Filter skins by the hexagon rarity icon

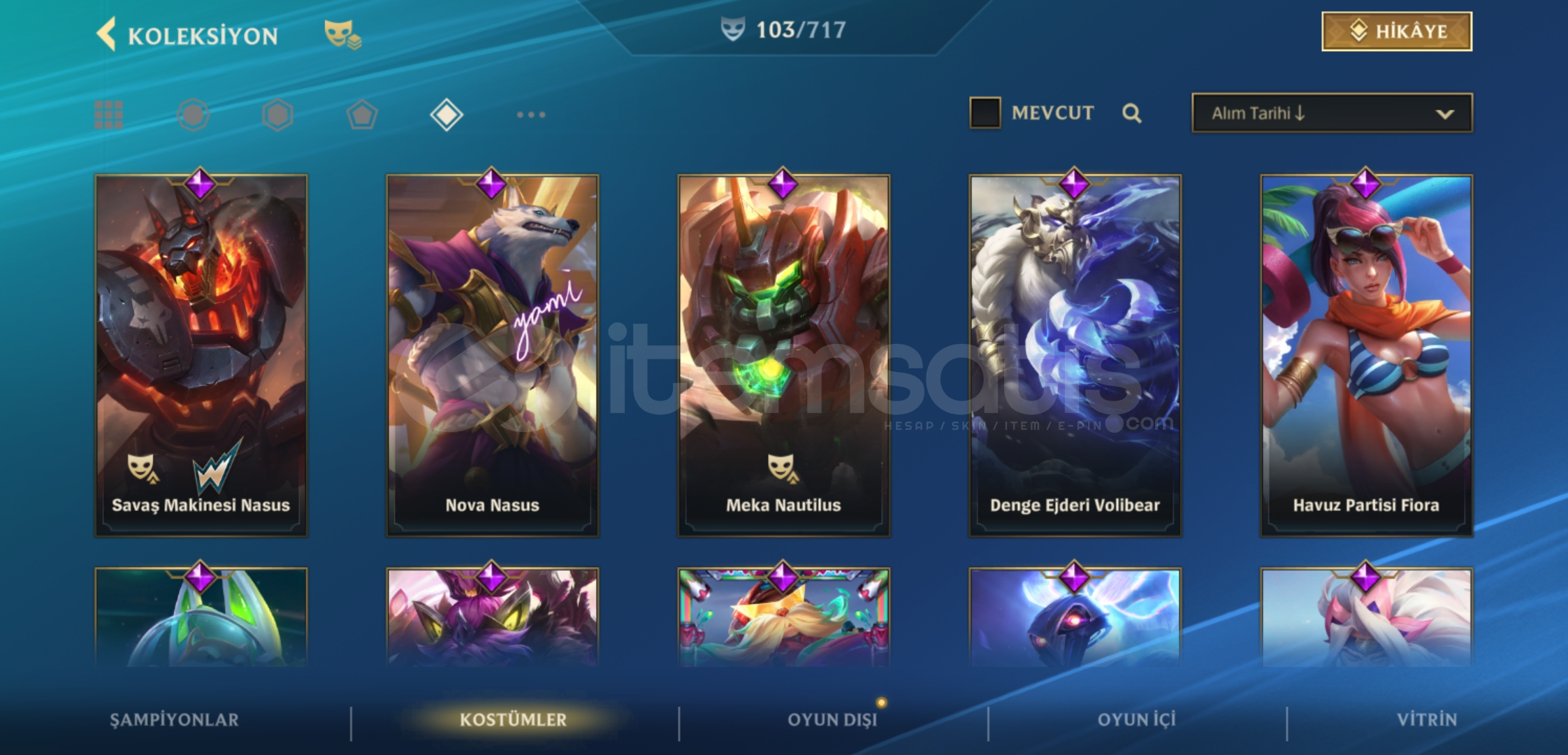(x=277, y=115)
